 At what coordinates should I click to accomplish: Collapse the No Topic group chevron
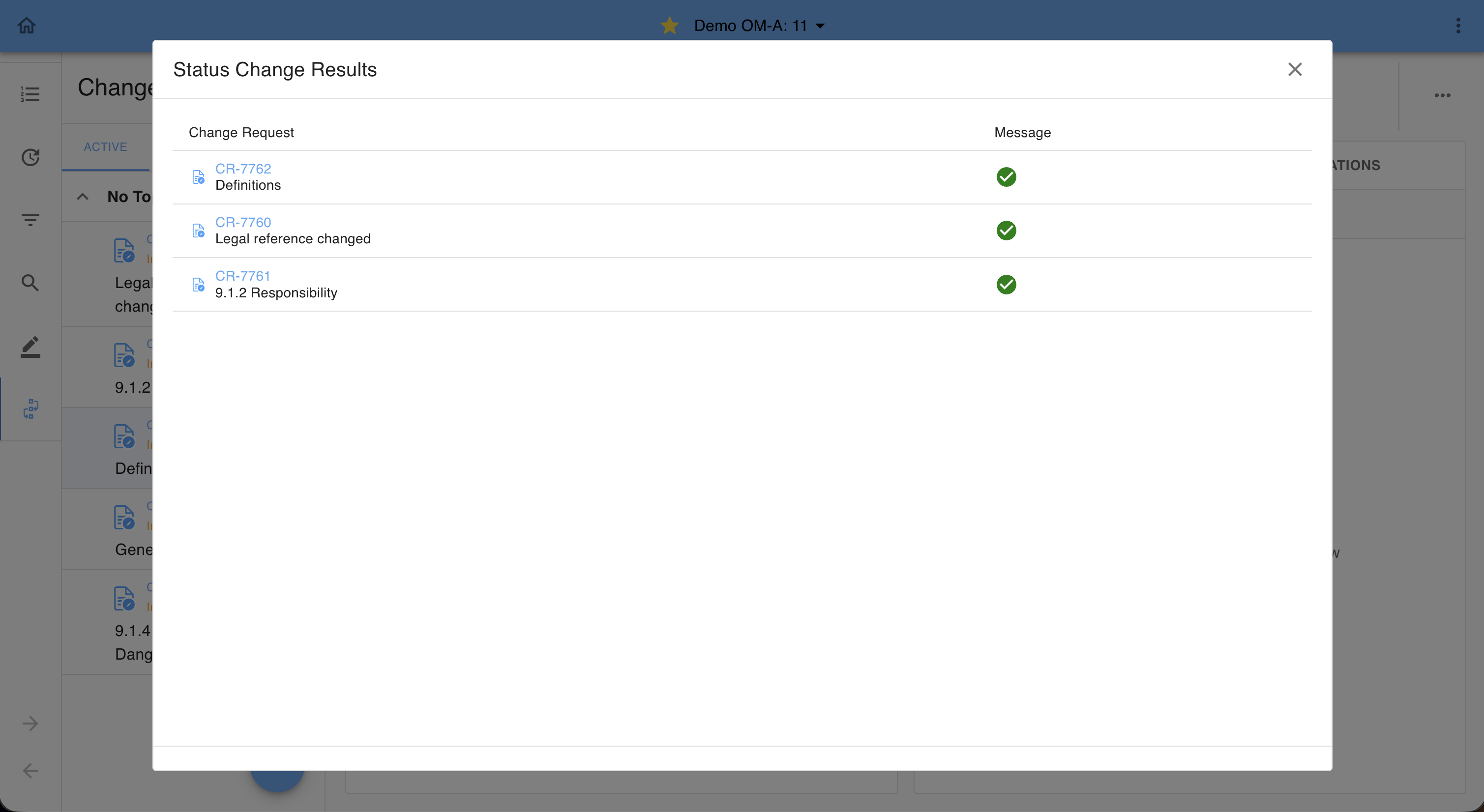coord(83,197)
